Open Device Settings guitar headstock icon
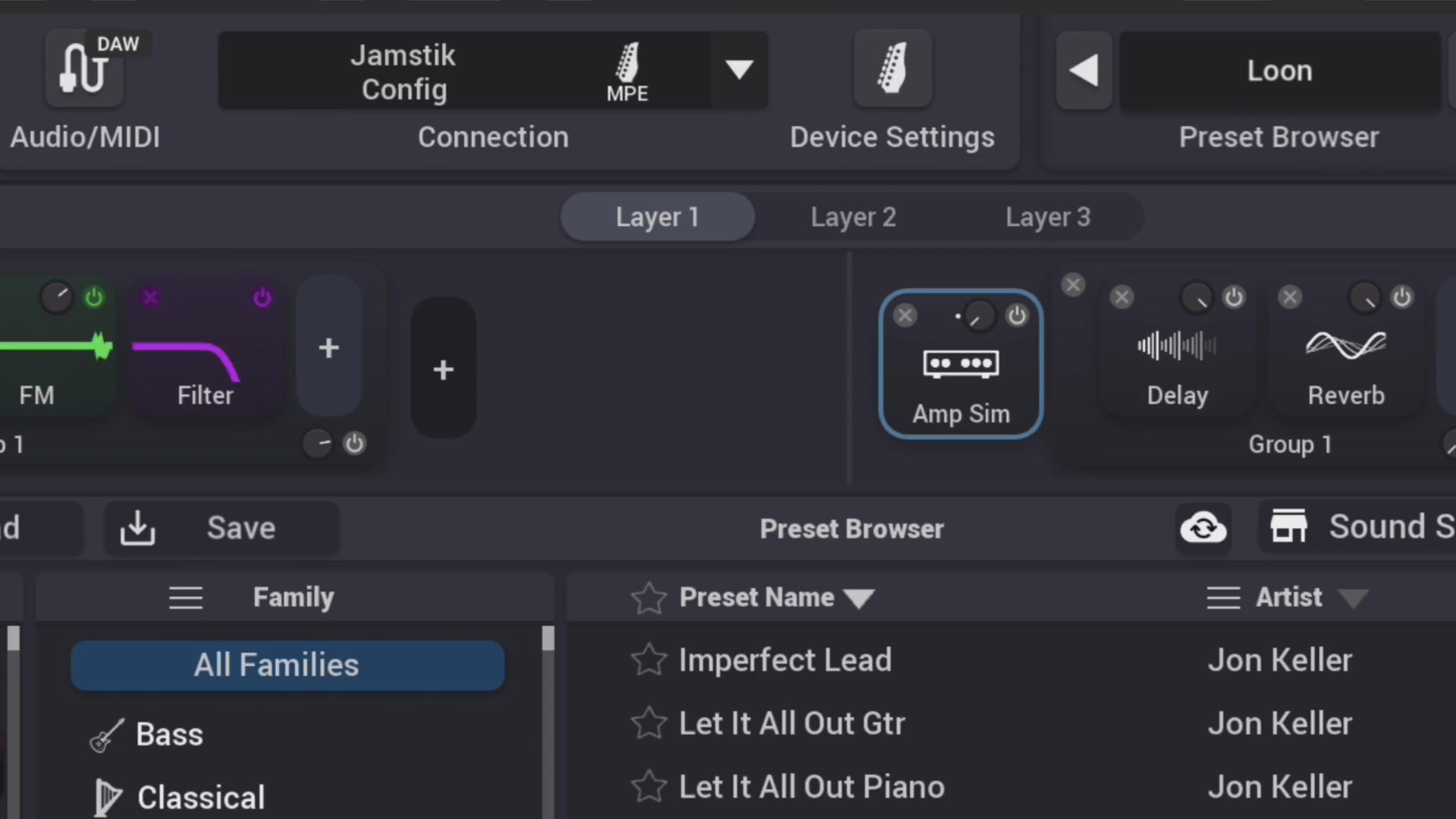Image resolution: width=1456 pixels, height=819 pixels. pos(893,68)
